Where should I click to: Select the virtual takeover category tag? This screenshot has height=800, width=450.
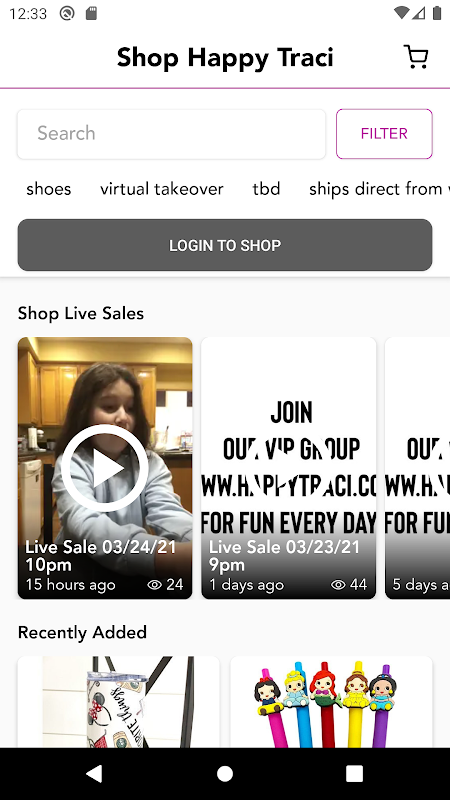point(162,189)
